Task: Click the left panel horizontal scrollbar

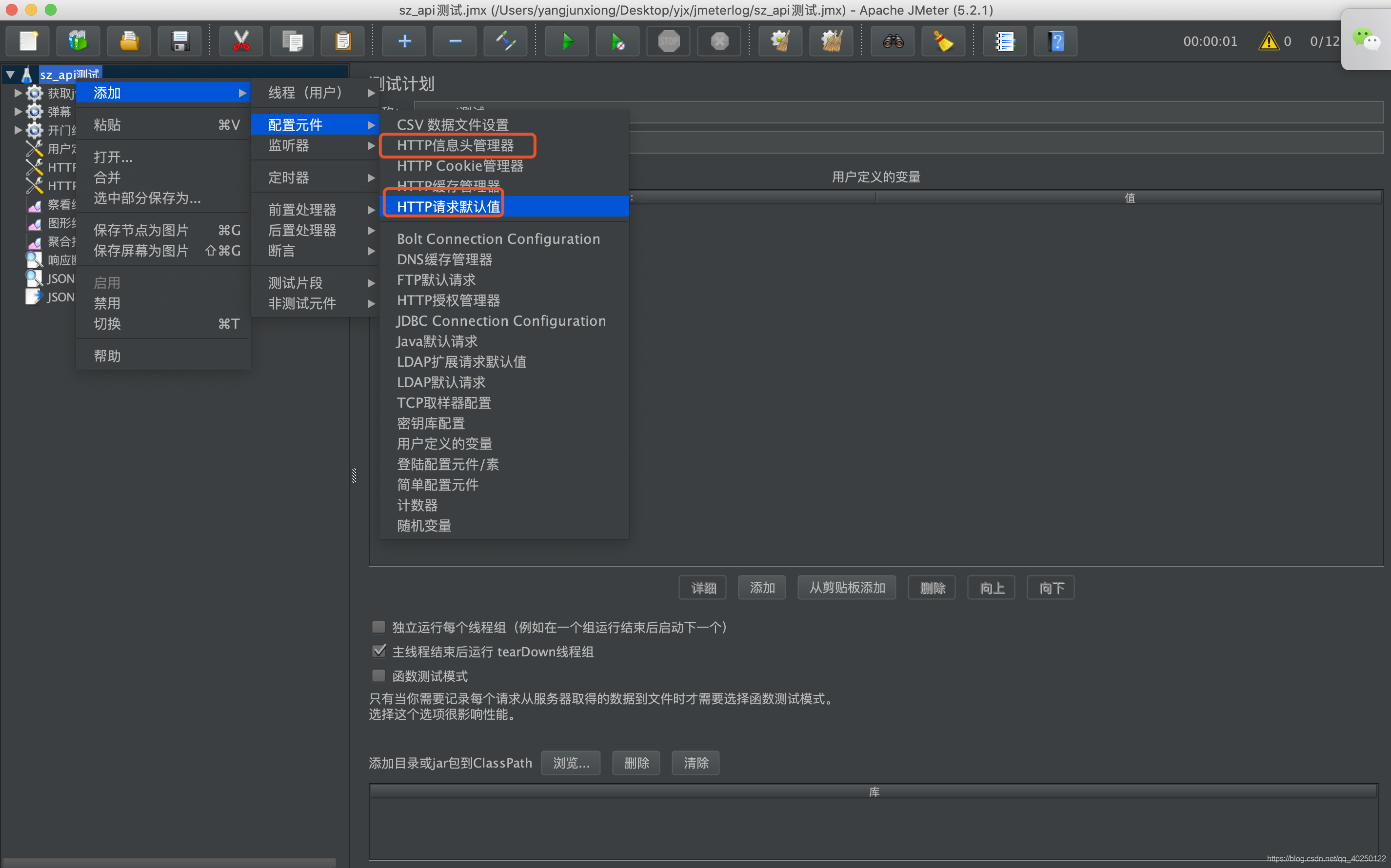Action: click(169, 862)
